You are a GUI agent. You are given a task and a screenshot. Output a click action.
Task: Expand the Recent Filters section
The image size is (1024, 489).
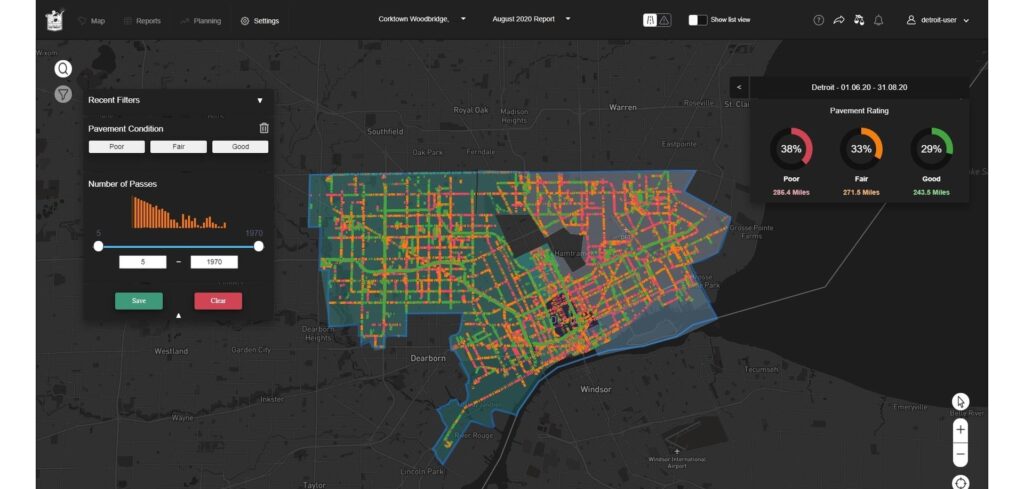[259, 100]
